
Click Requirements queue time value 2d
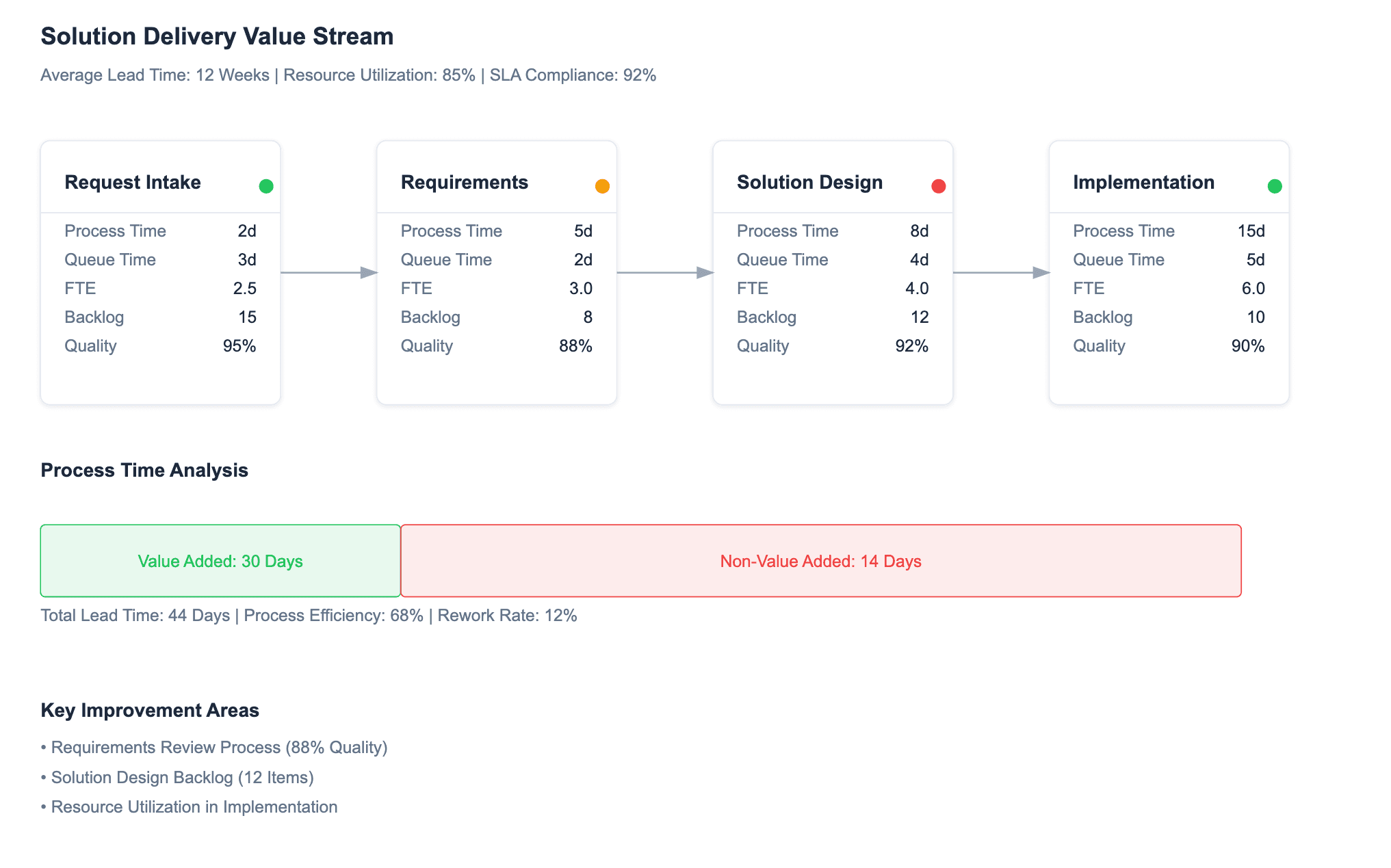coord(583,260)
